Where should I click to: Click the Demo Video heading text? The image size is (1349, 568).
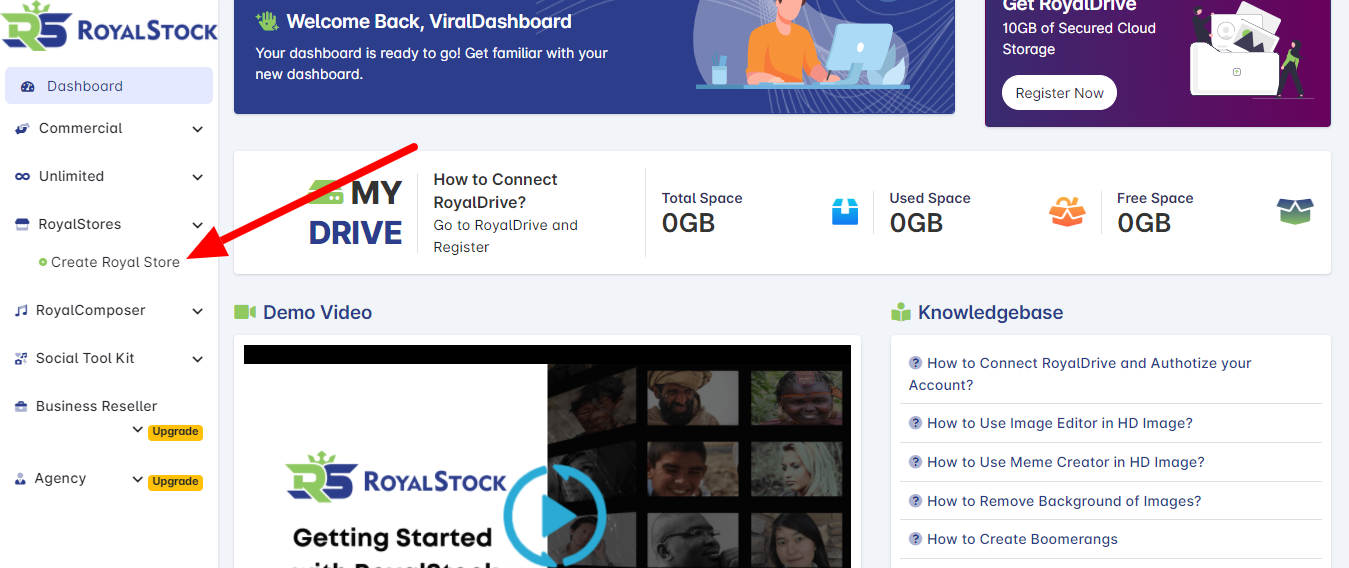(317, 313)
